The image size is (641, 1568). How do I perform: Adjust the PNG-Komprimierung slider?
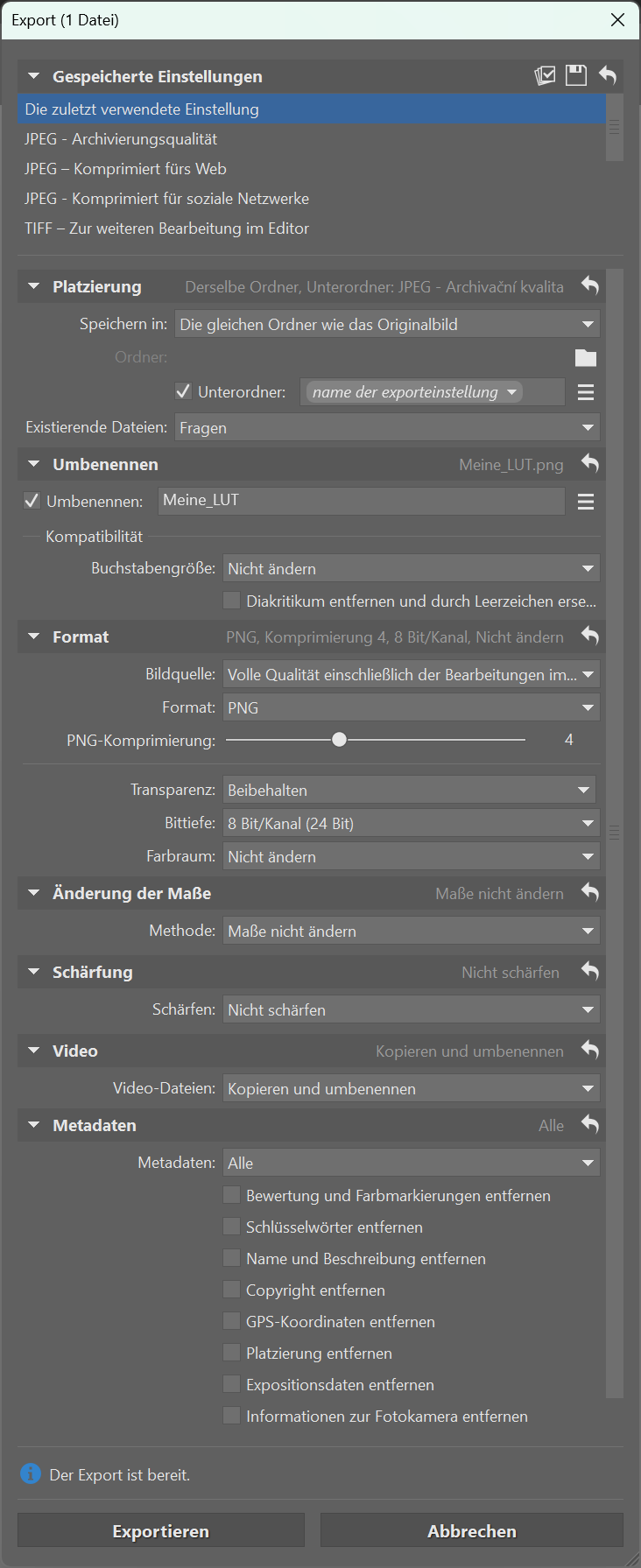339,739
